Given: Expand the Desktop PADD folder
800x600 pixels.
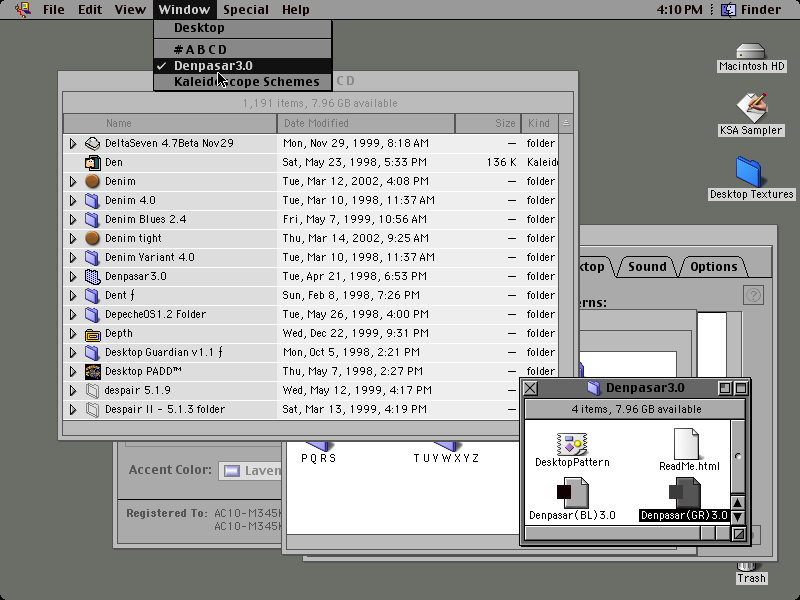Looking at the screenshot, I should (73, 371).
